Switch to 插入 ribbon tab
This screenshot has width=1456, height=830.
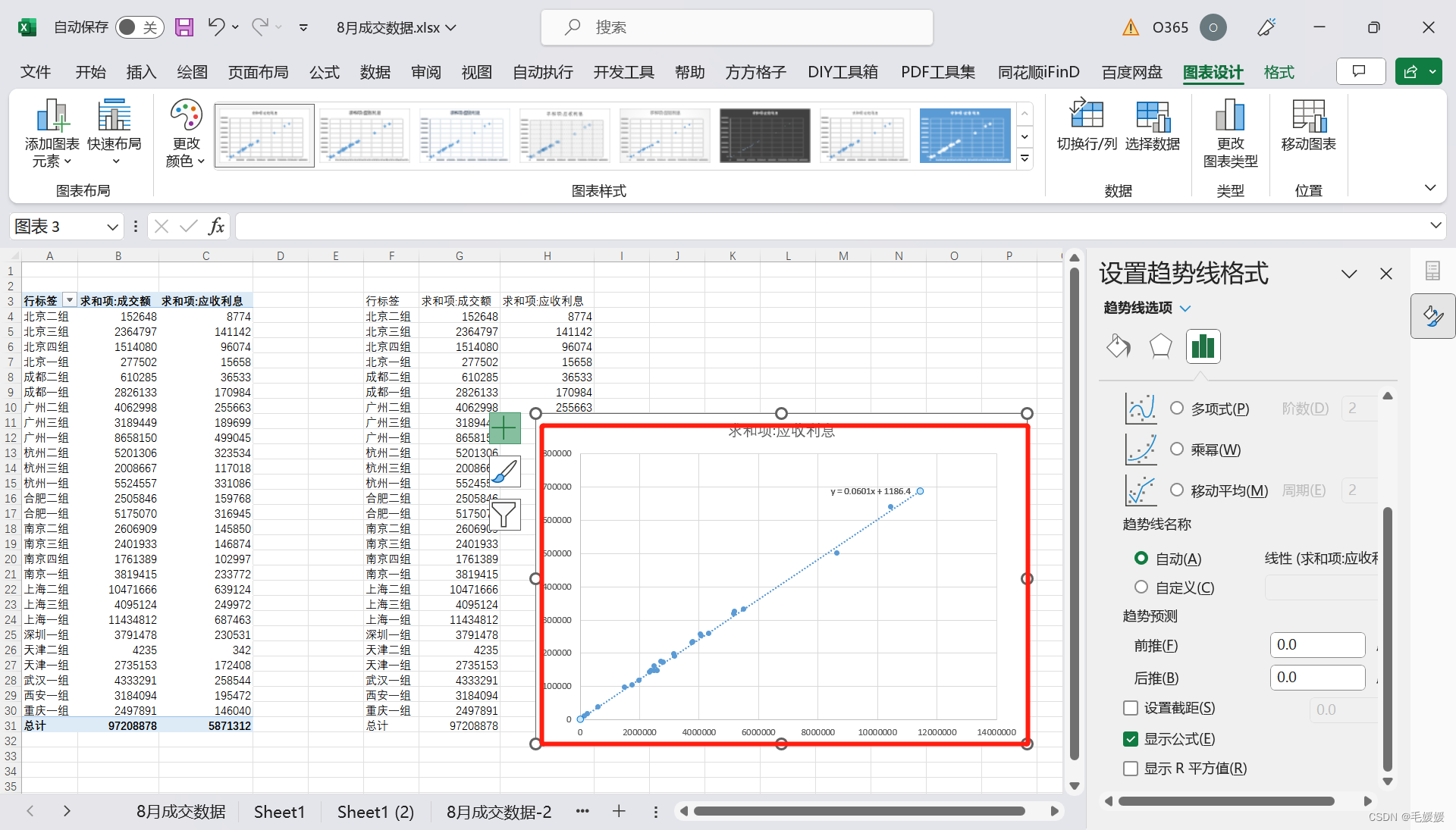coord(141,72)
